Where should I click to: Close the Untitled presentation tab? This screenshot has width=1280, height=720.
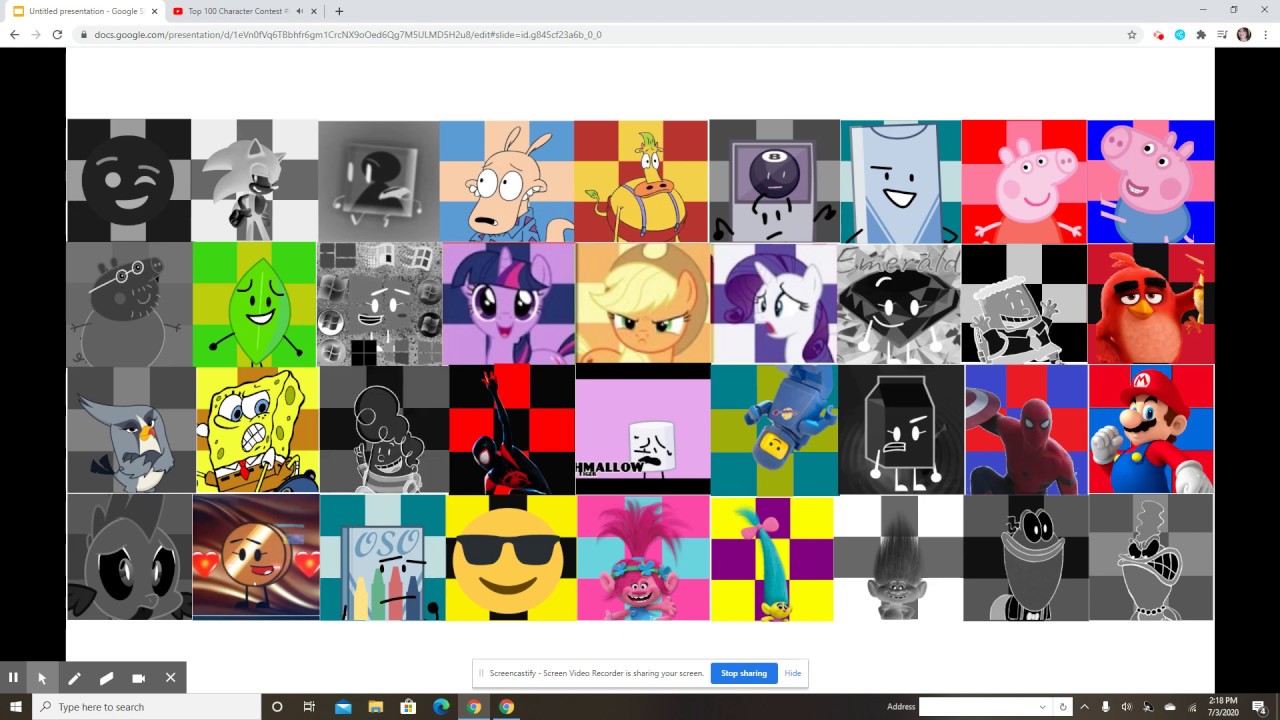[154, 11]
